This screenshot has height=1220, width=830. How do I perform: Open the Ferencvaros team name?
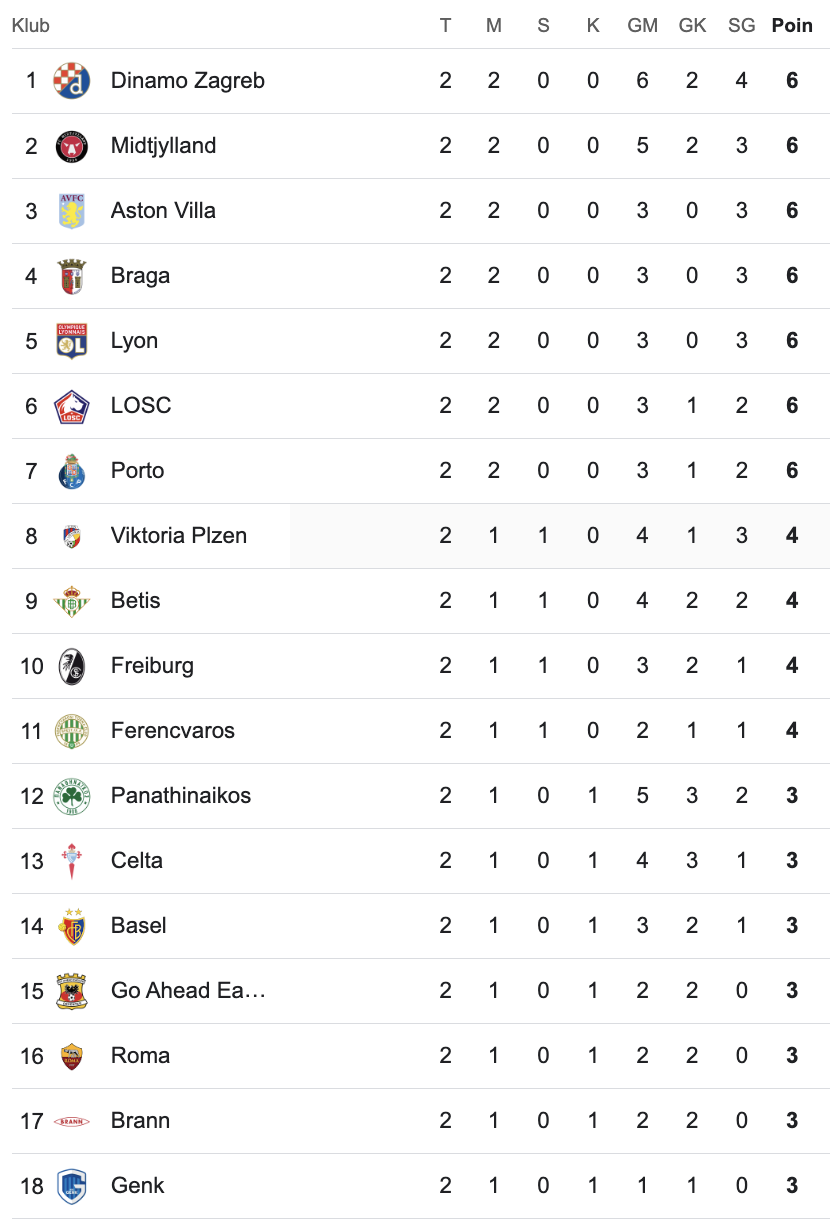click(x=173, y=731)
